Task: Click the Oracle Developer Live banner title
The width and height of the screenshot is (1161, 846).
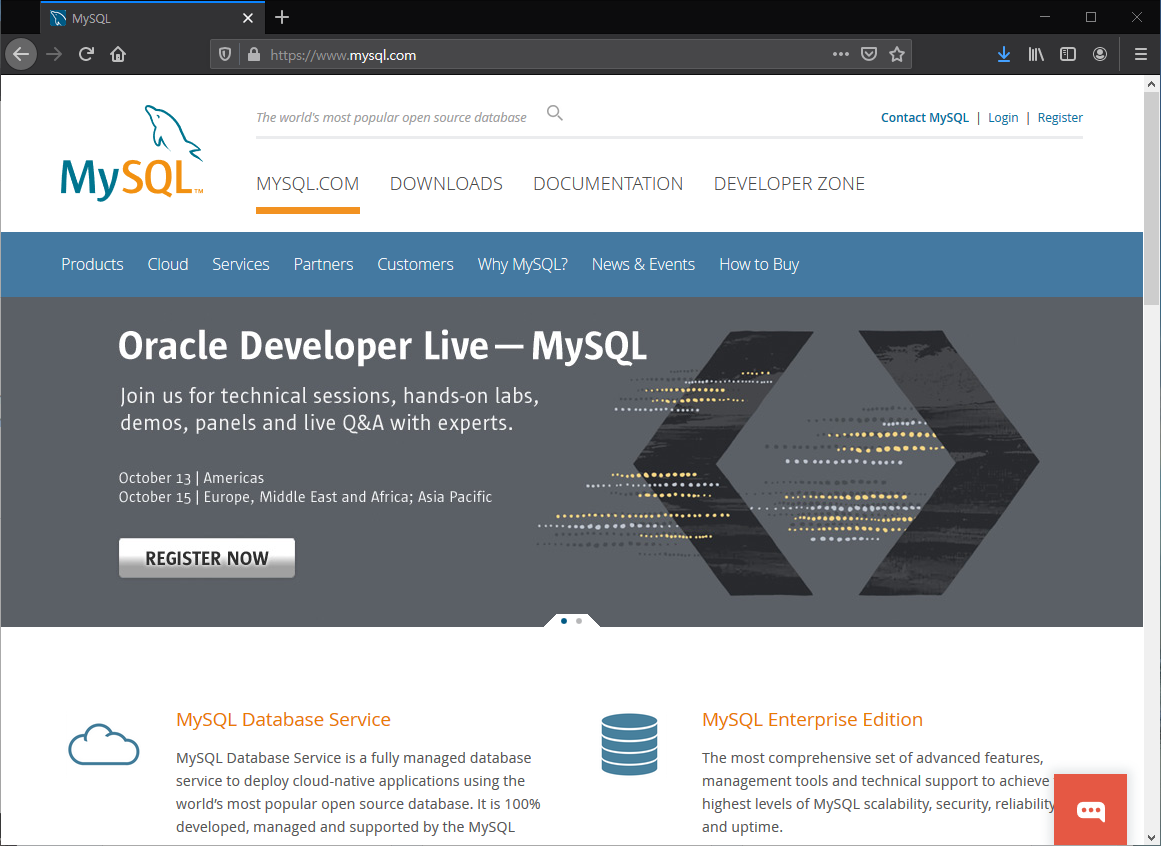Action: 382,346
